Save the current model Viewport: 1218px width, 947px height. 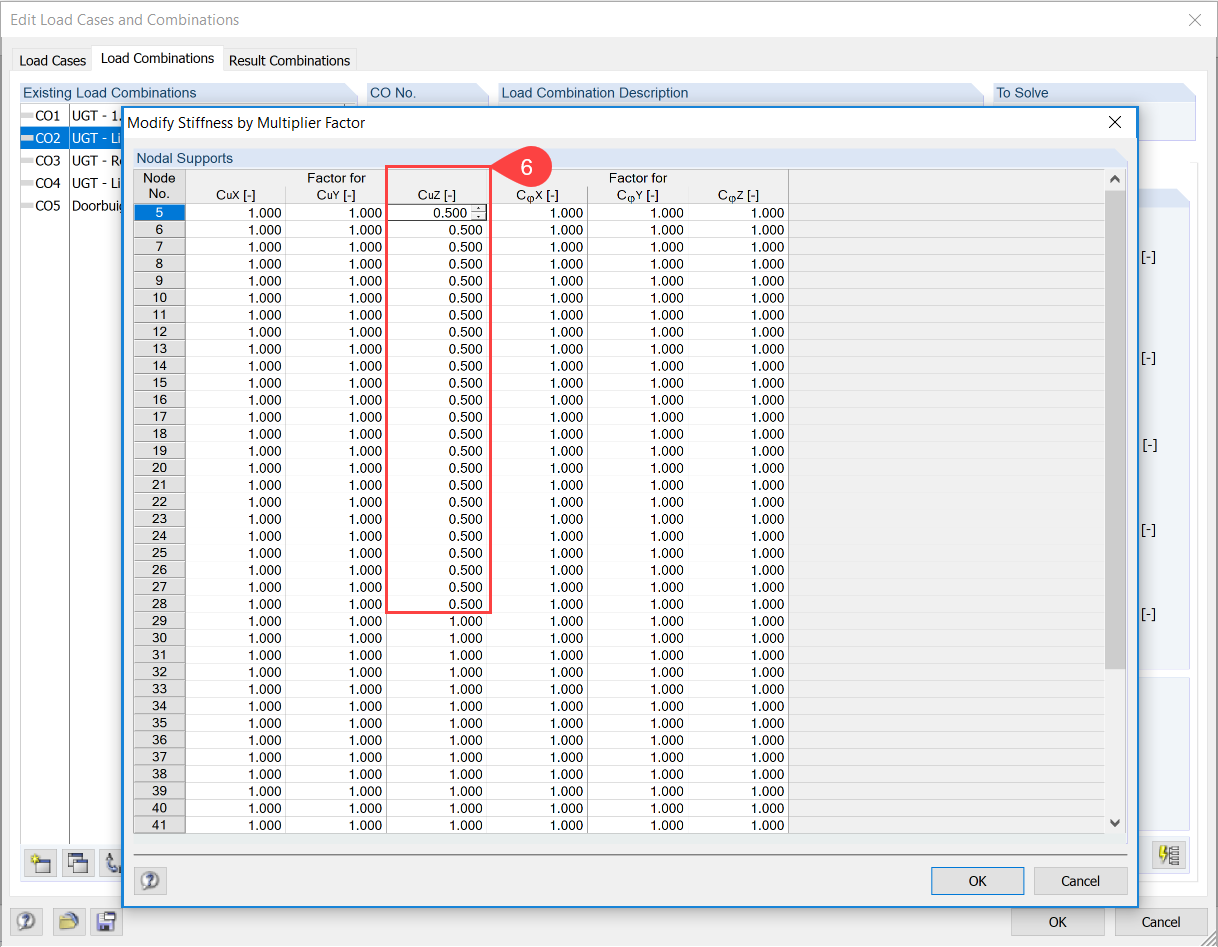click(106, 922)
